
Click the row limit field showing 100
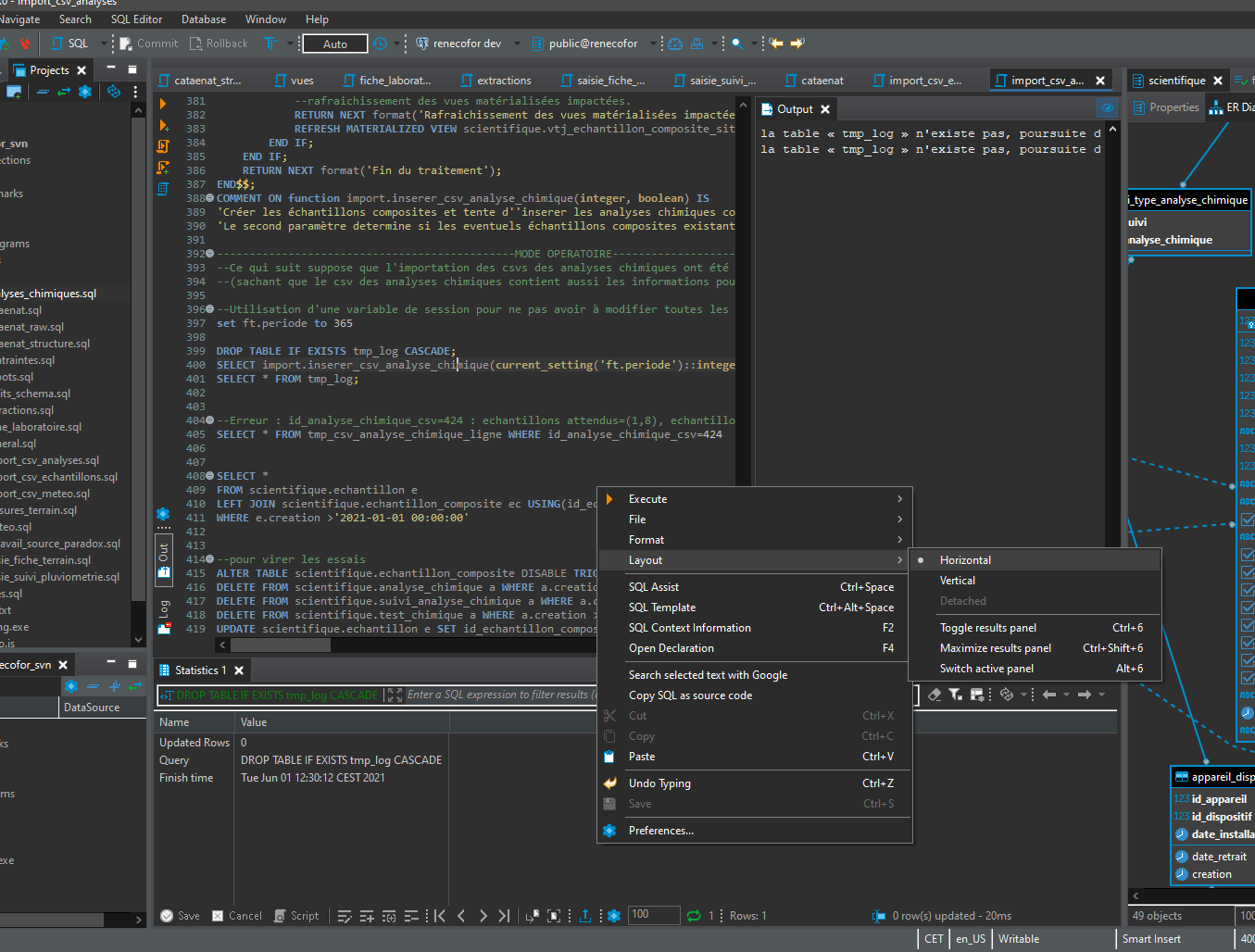(x=652, y=915)
